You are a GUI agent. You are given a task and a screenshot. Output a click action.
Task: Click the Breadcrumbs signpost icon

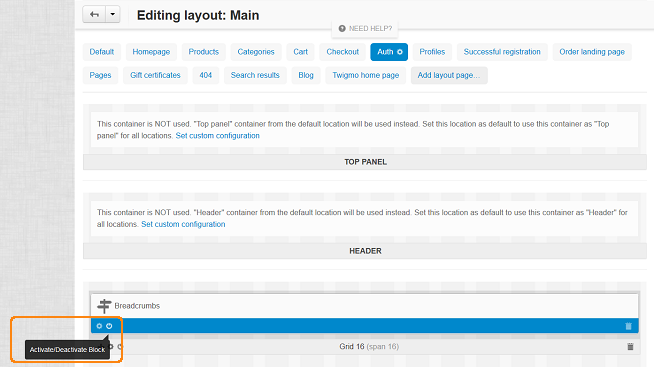(x=104, y=306)
